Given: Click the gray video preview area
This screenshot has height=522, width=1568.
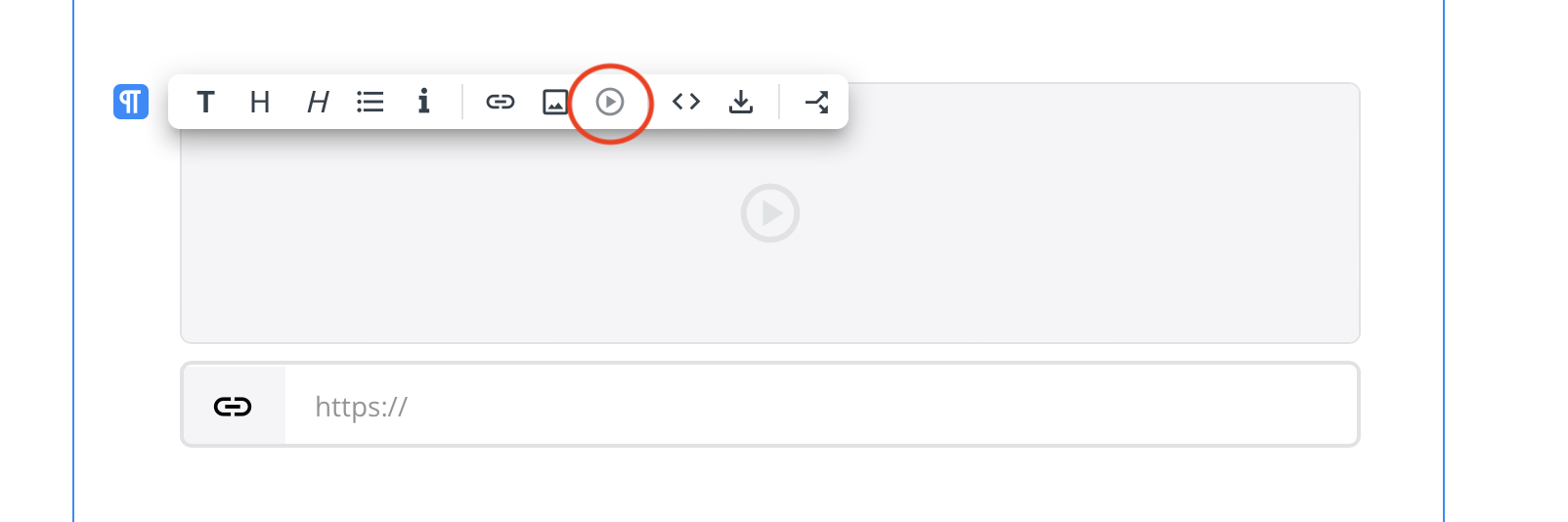Looking at the screenshot, I should [x=770, y=213].
